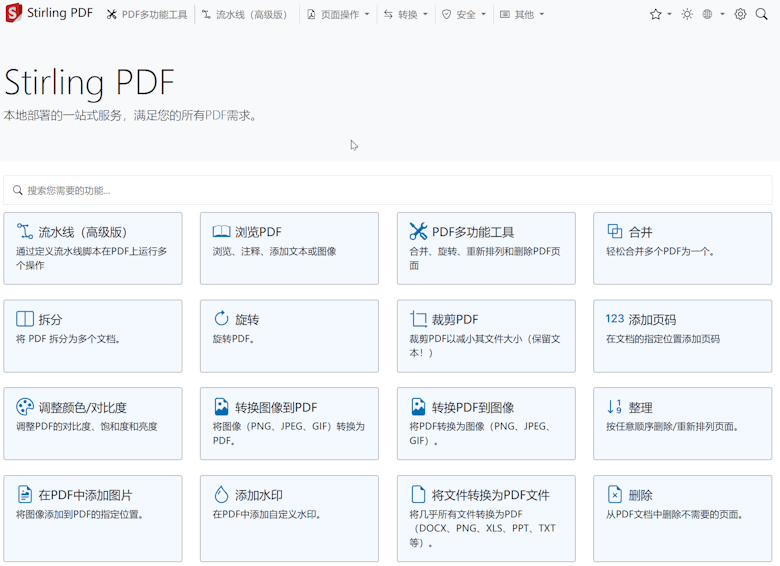Click the 将文件转换为PDF文件 file icon
The height and width of the screenshot is (566, 780).
pyautogui.click(x=418, y=494)
